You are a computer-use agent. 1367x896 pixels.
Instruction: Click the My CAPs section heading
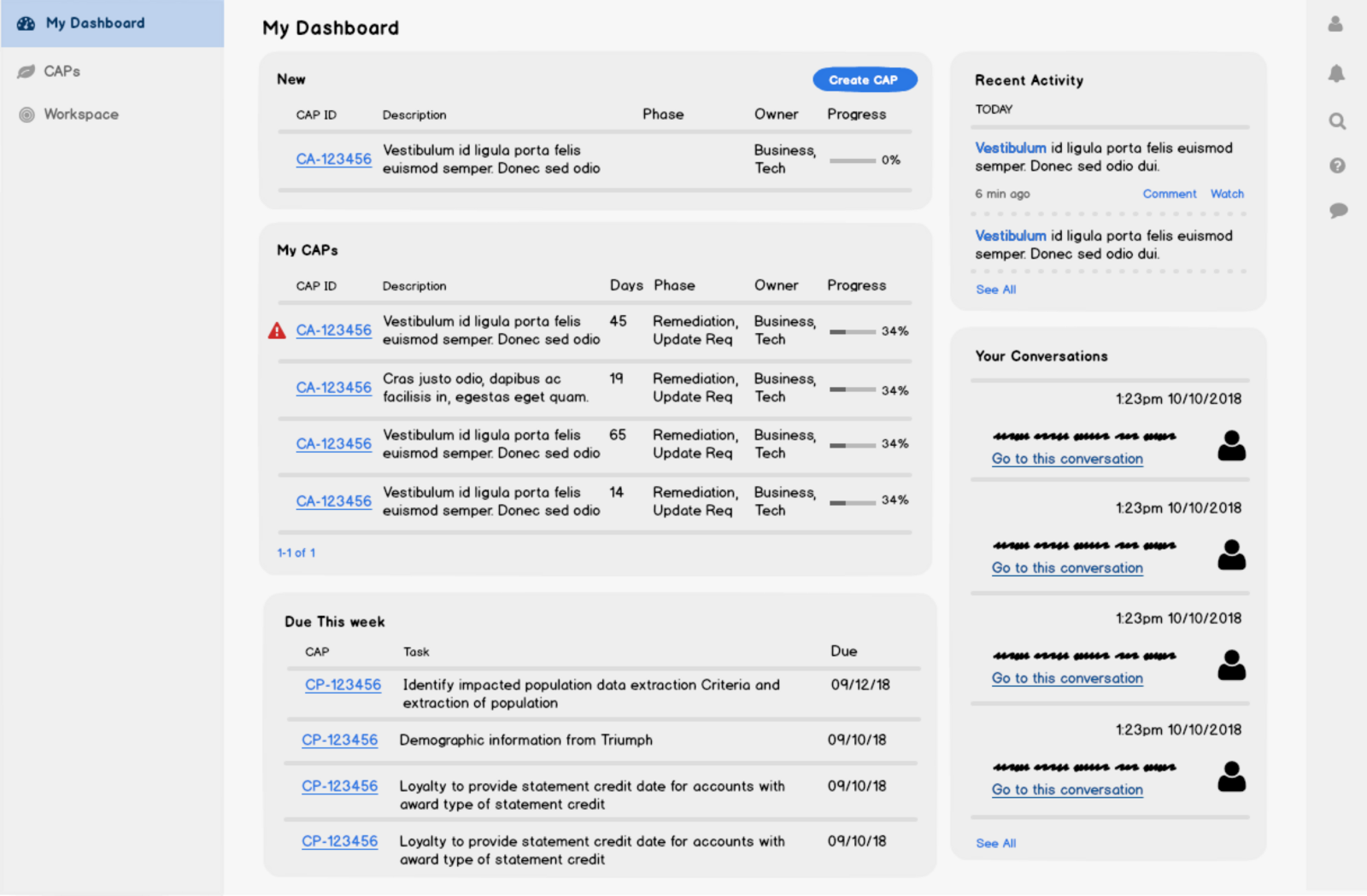[x=308, y=250]
